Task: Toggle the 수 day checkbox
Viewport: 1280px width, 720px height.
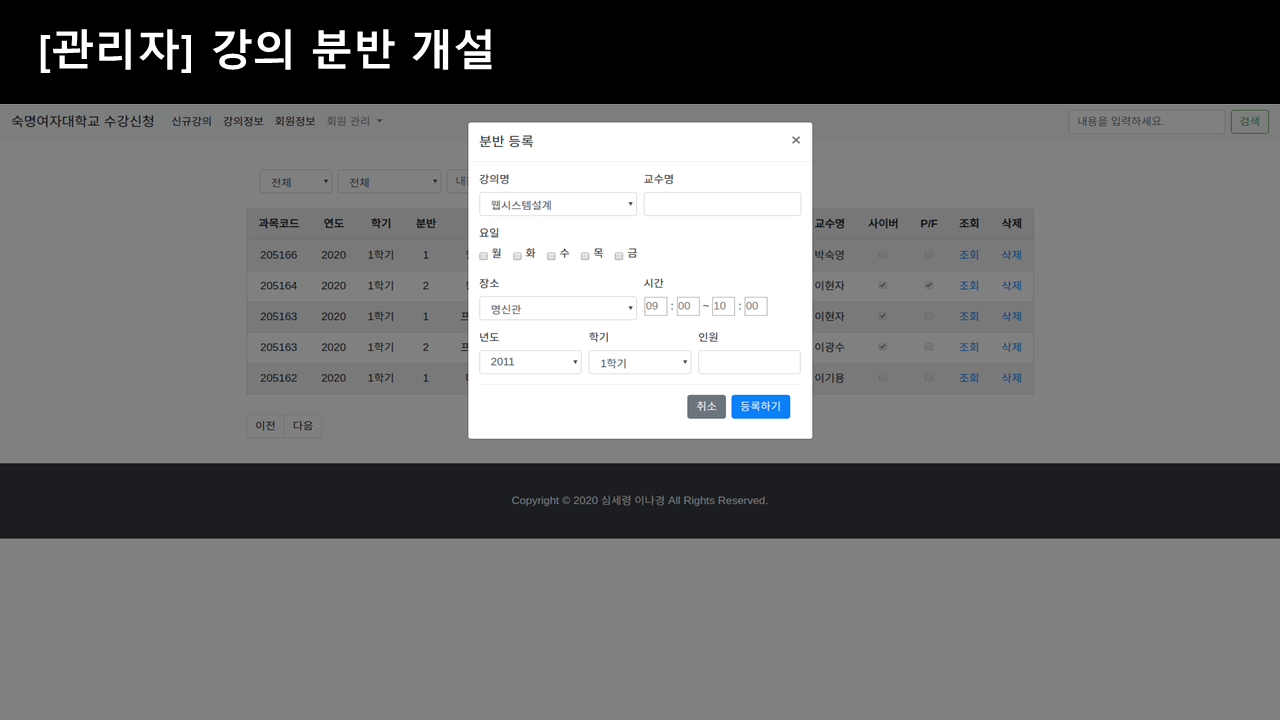Action: point(551,255)
